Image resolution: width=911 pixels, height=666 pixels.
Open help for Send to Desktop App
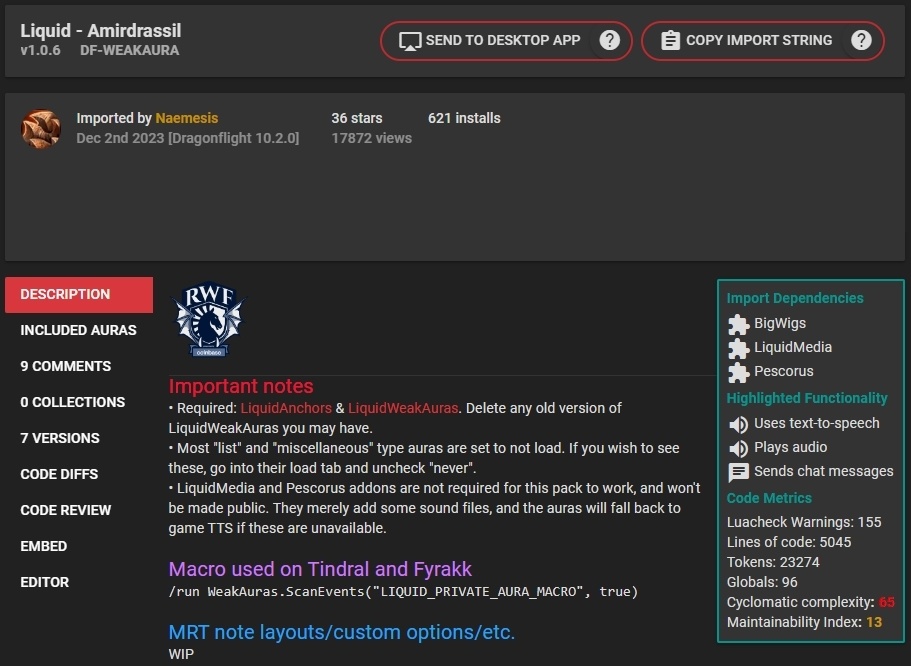coord(609,40)
